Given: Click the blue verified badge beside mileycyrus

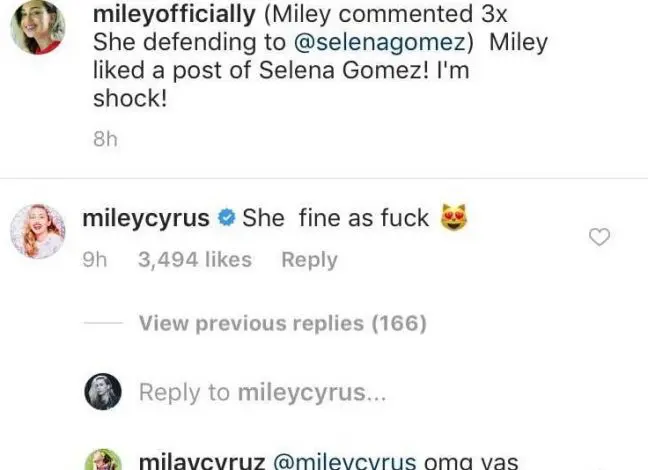Looking at the screenshot, I should click(227, 217).
